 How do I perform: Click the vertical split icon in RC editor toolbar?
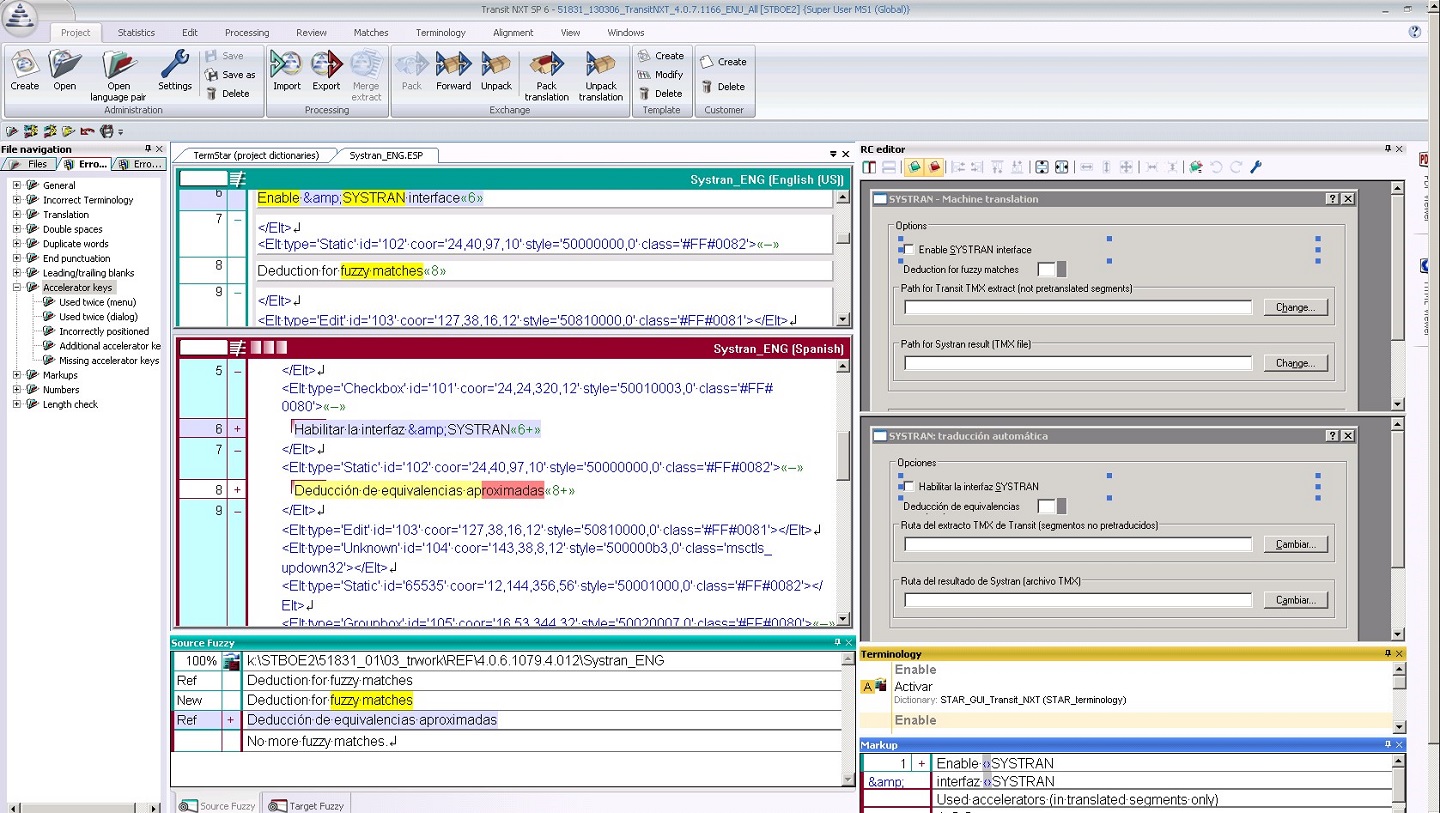(x=869, y=167)
